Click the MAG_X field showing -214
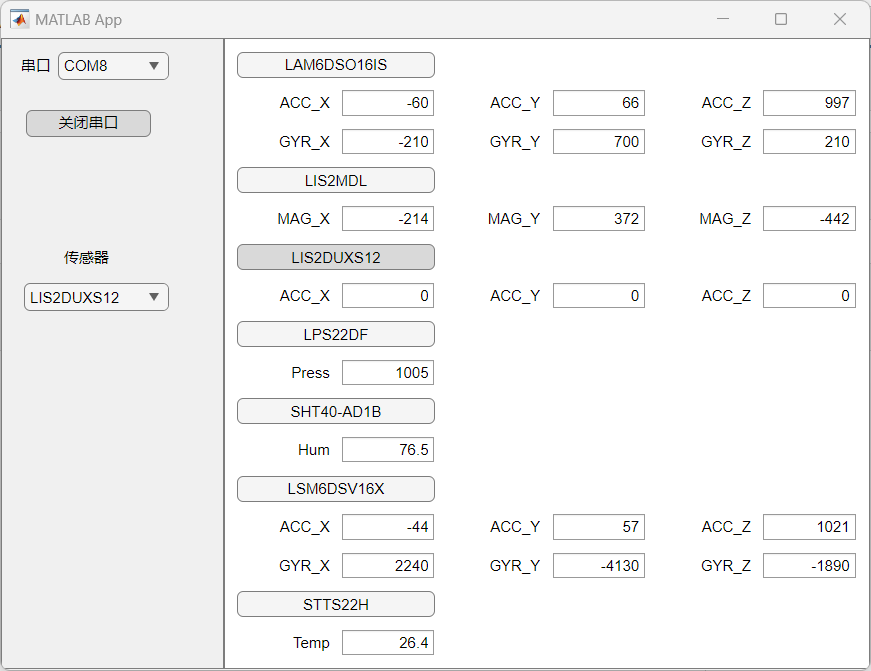Image resolution: width=871 pixels, height=671 pixels. pos(388,218)
